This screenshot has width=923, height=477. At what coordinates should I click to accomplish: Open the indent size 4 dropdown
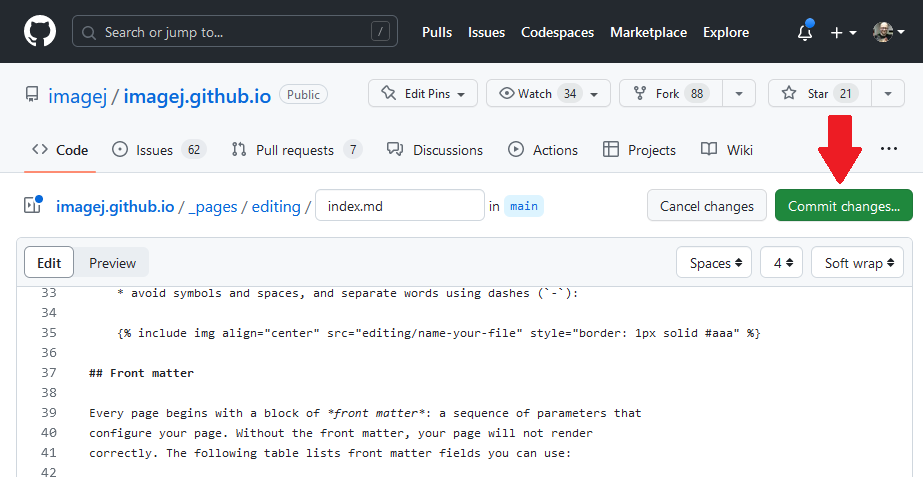click(781, 263)
